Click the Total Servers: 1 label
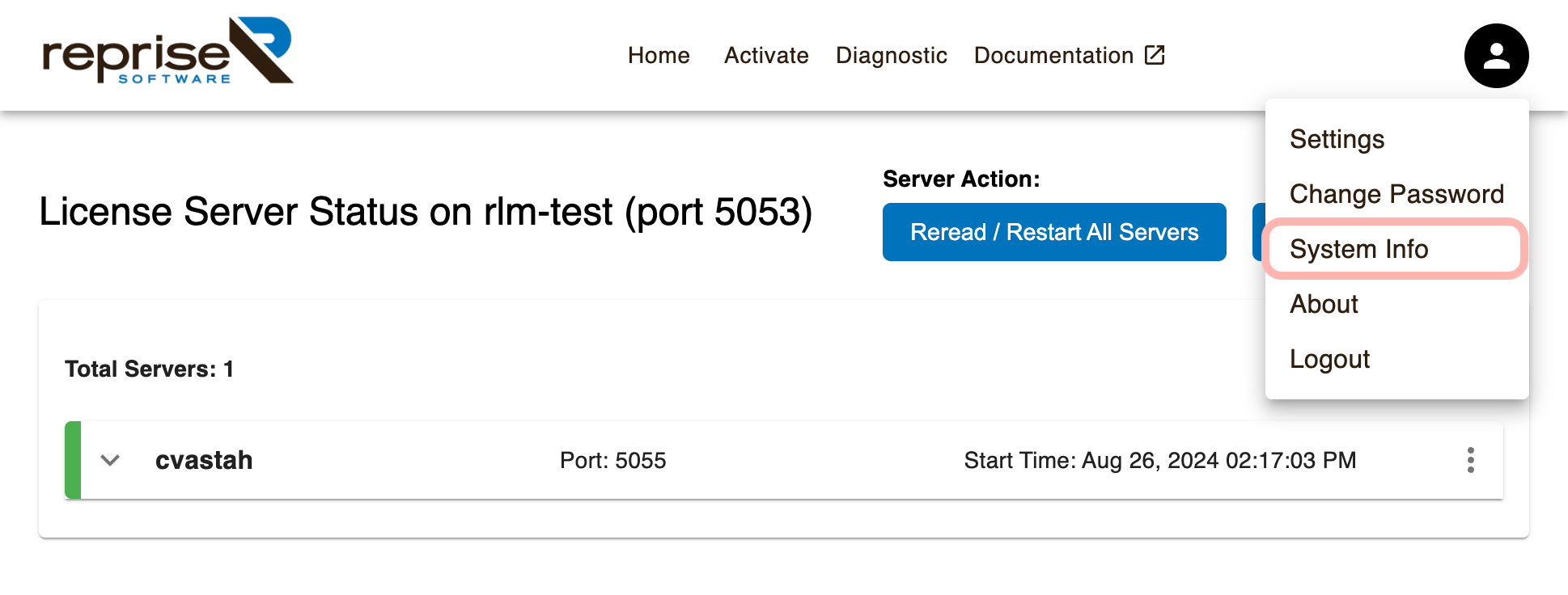The width and height of the screenshot is (1568, 595). 150,369
